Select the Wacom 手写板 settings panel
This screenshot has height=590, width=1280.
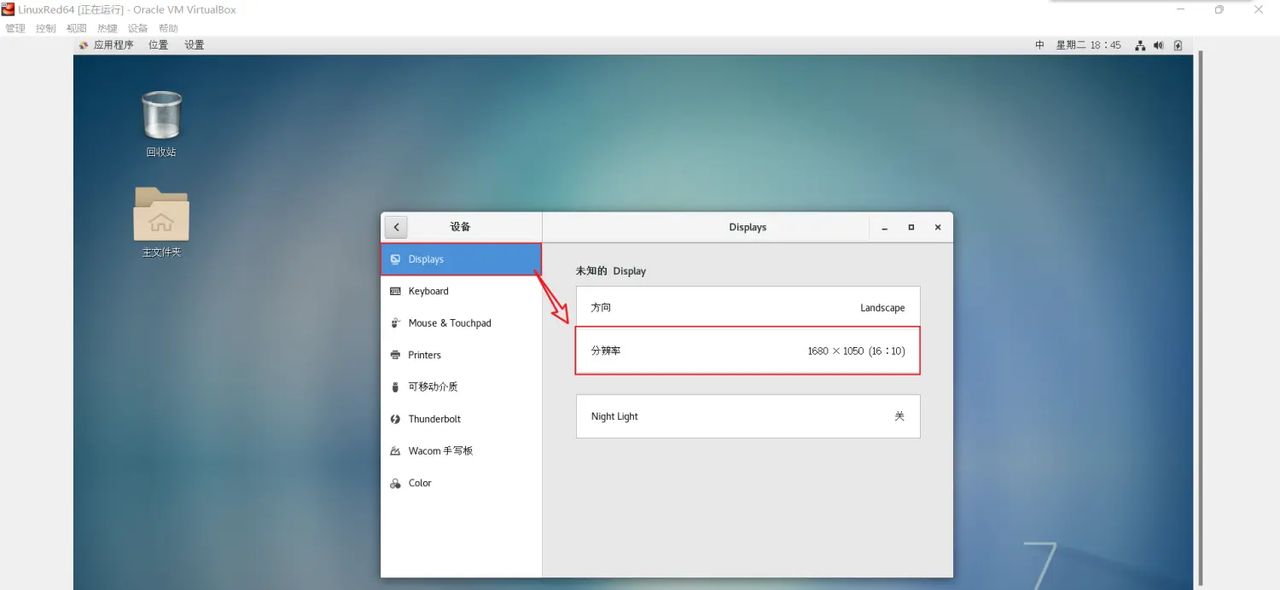click(443, 451)
